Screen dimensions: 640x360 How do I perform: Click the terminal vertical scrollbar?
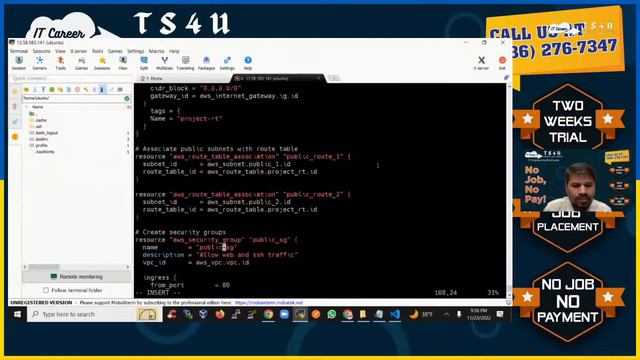[x=509, y=190]
